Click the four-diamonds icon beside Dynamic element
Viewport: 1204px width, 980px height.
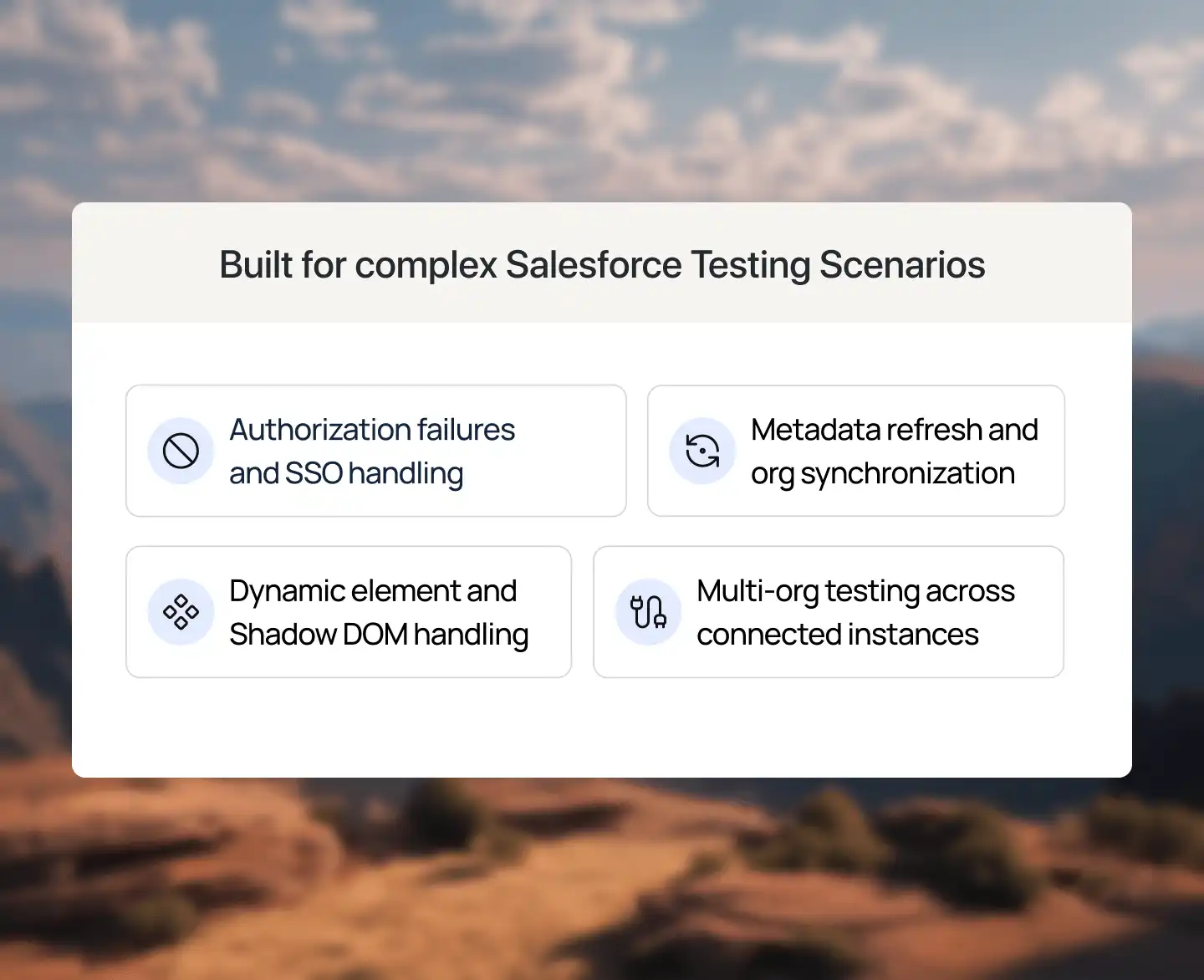pos(181,612)
